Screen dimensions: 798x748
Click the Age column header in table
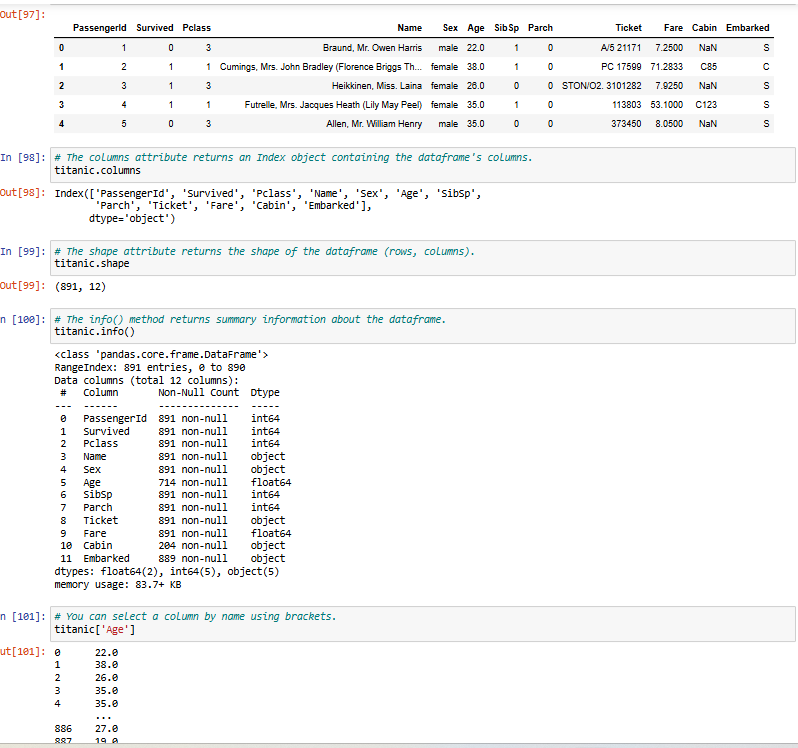click(x=476, y=28)
